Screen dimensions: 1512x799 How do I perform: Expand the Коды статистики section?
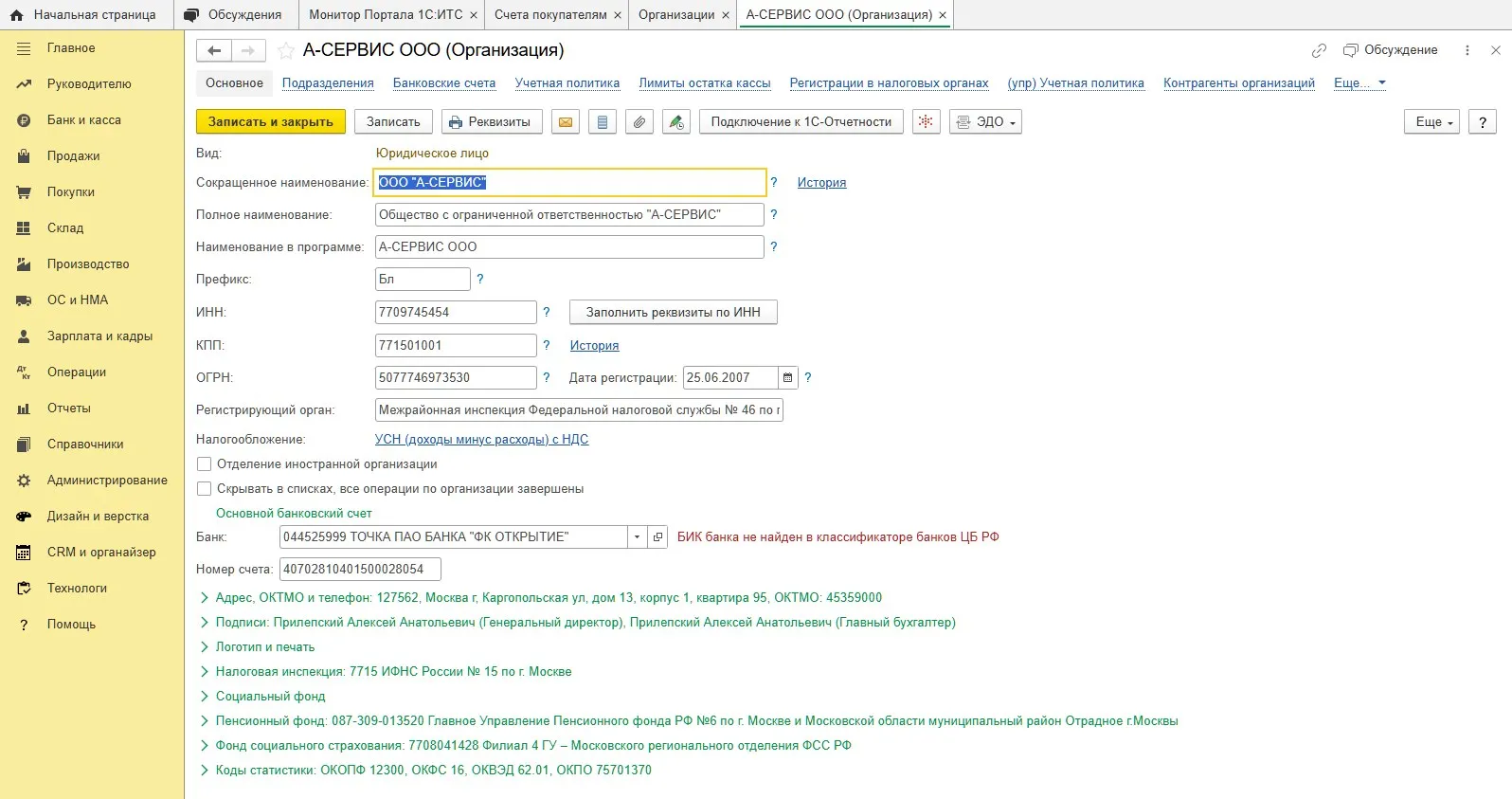[204, 771]
